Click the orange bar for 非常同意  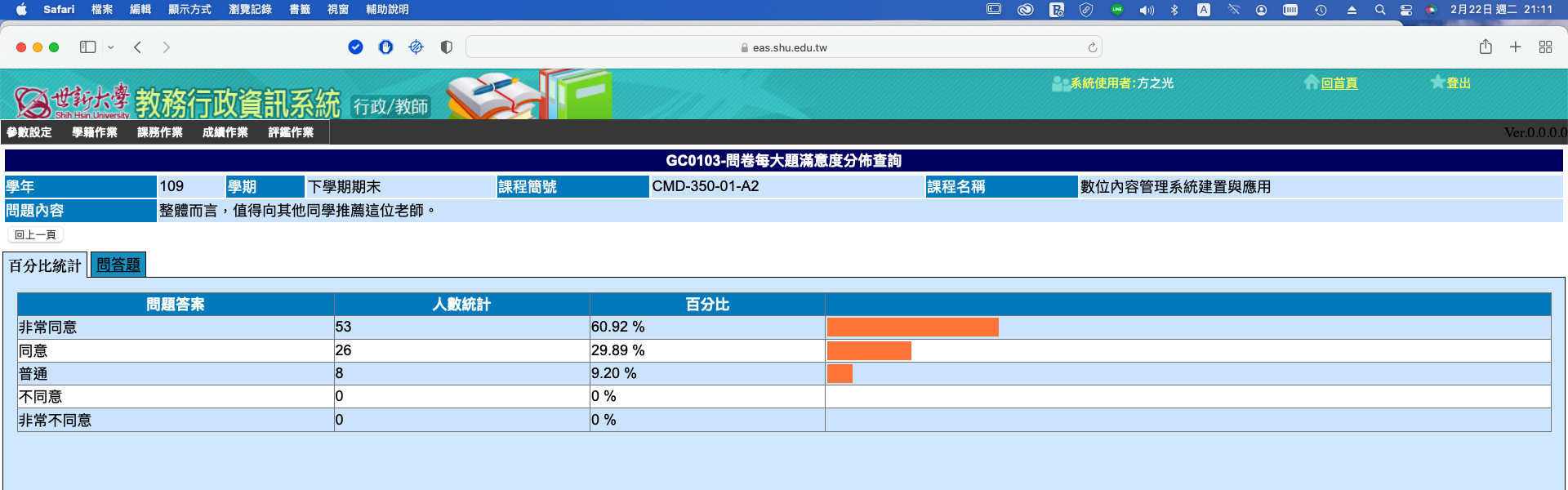[x=912, y=327]
